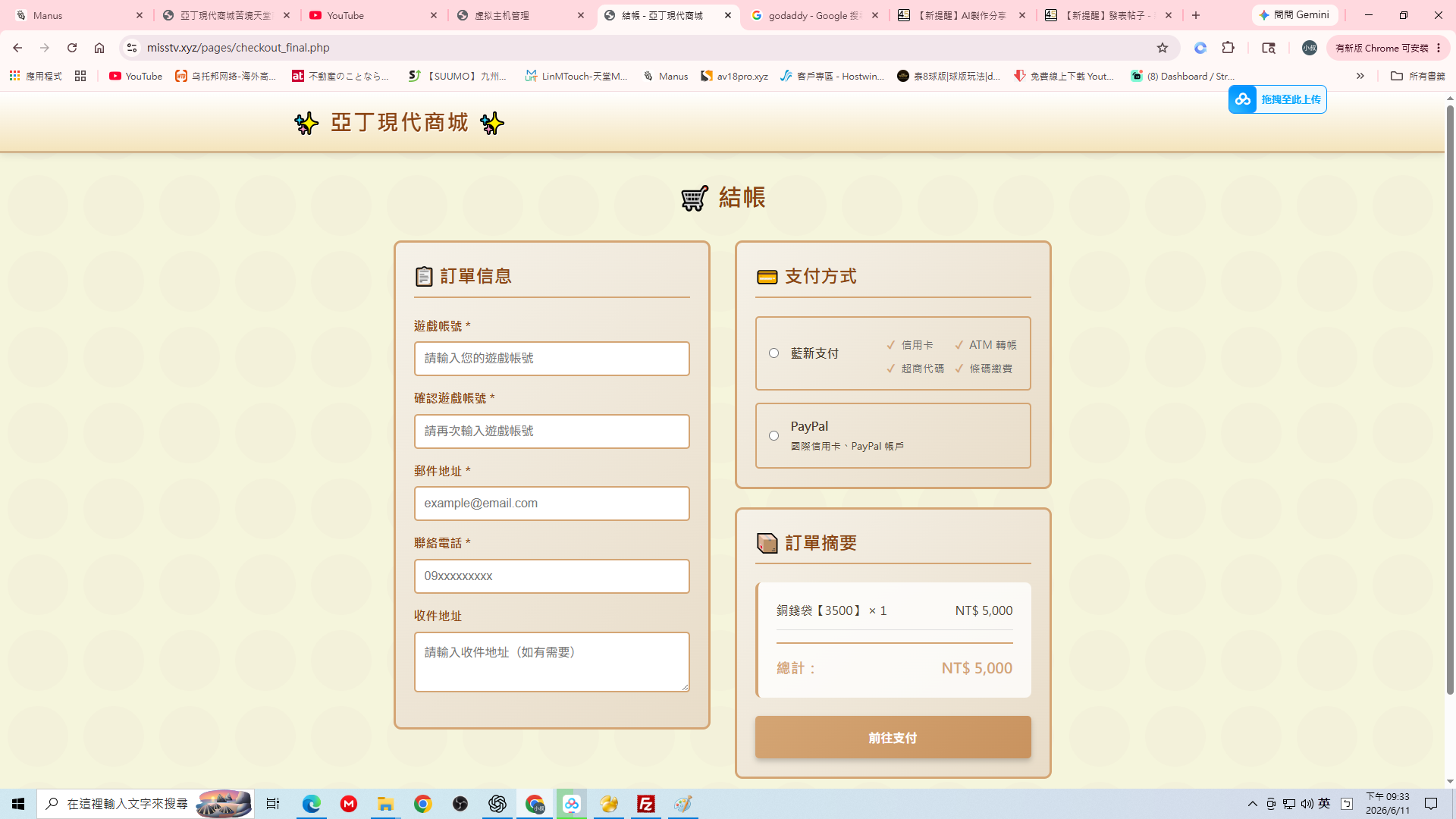Open the Dashboard / Str bookmark

click(1182, 76)
